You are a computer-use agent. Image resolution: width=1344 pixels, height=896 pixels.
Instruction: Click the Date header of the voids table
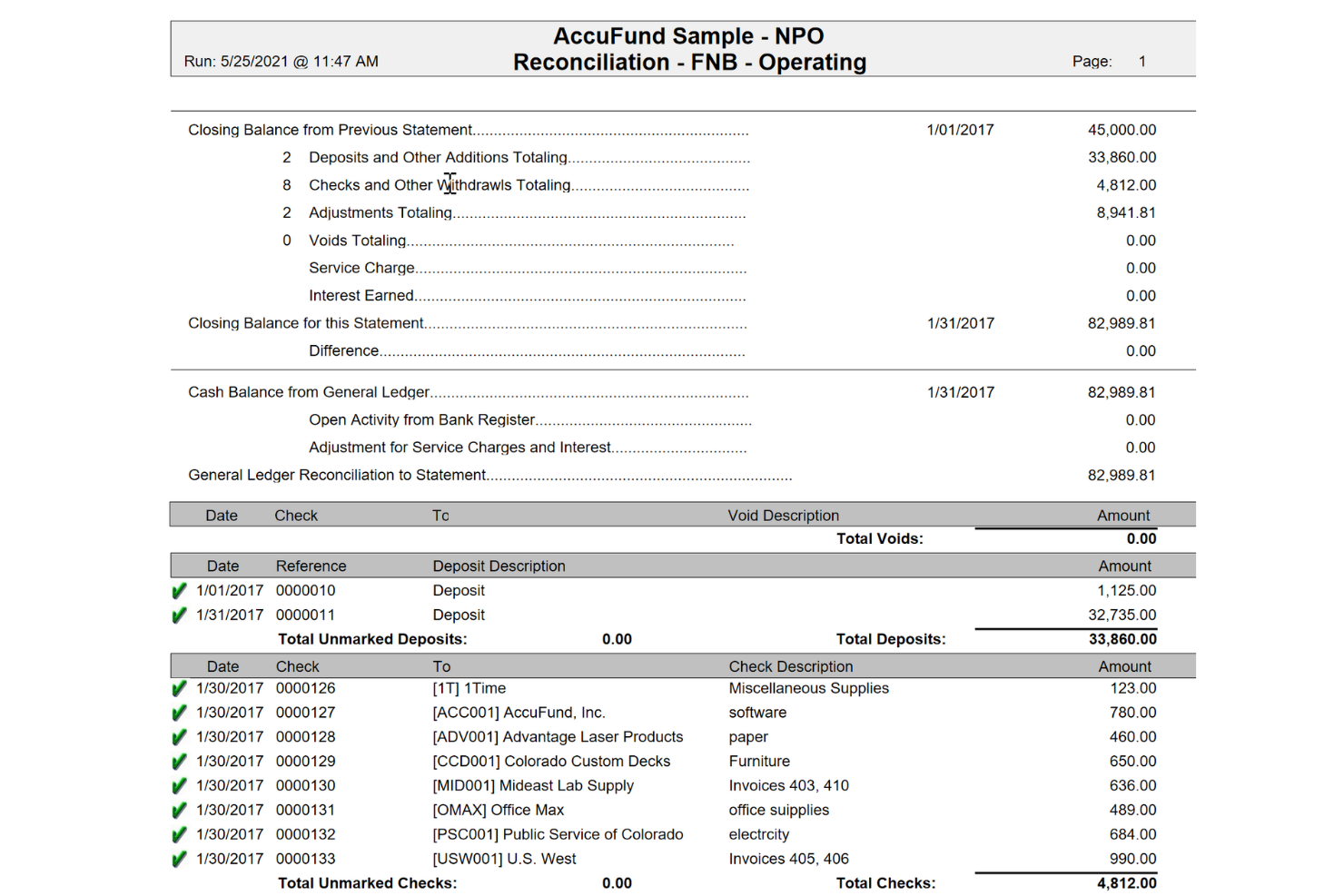(x=222, y=515)
